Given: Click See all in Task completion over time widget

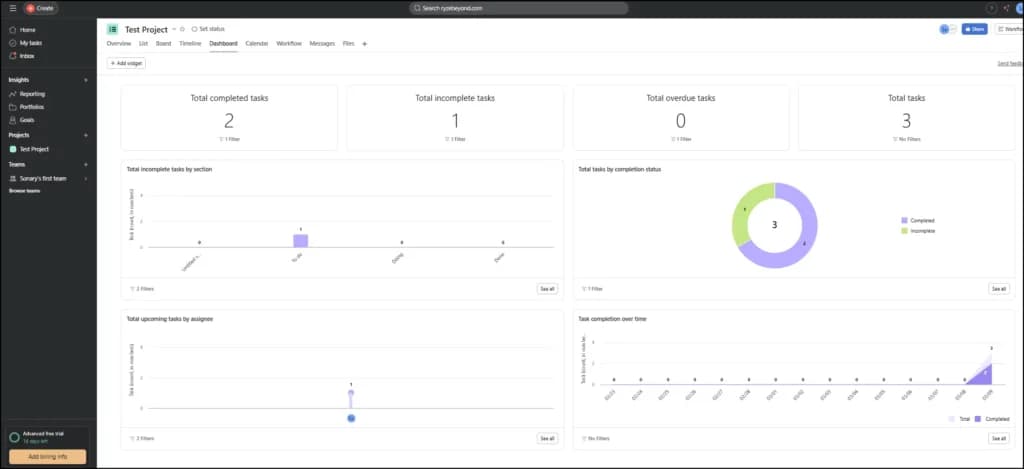Looking at the screenshot, I should pos(999,438).
